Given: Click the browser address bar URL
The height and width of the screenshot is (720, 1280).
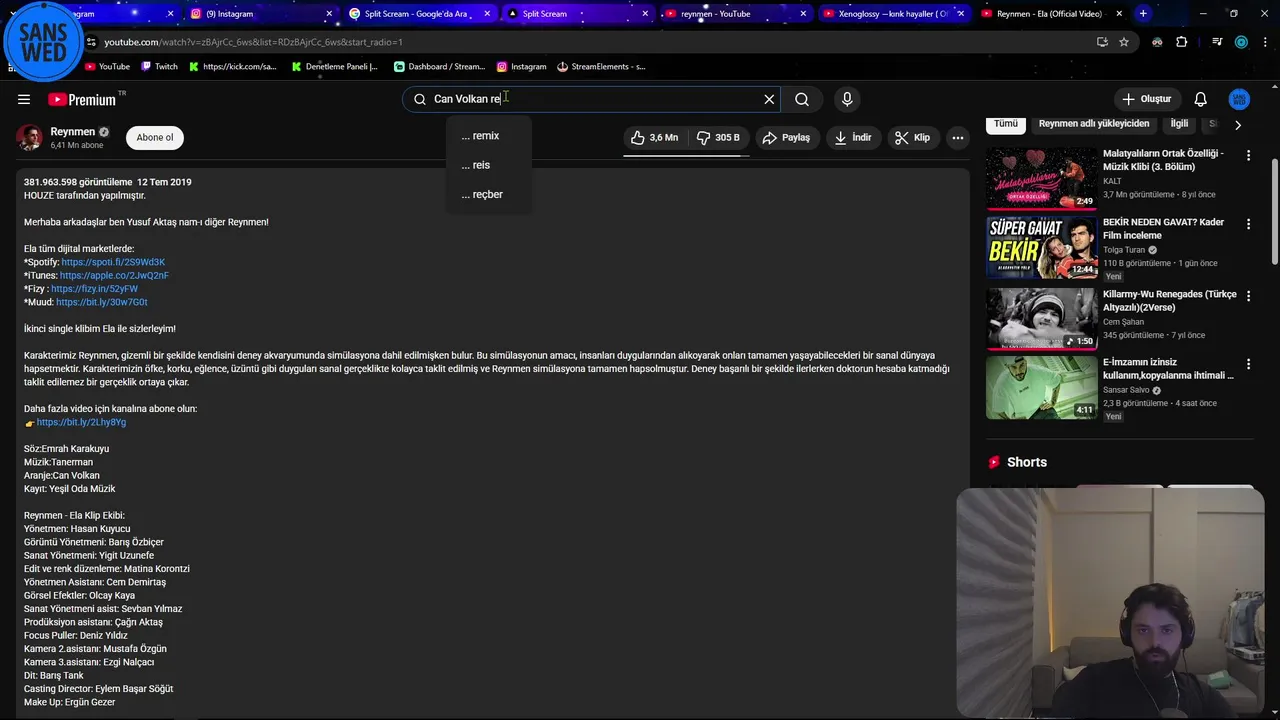Looking at the screenshot, I should (x=254, y=42).
